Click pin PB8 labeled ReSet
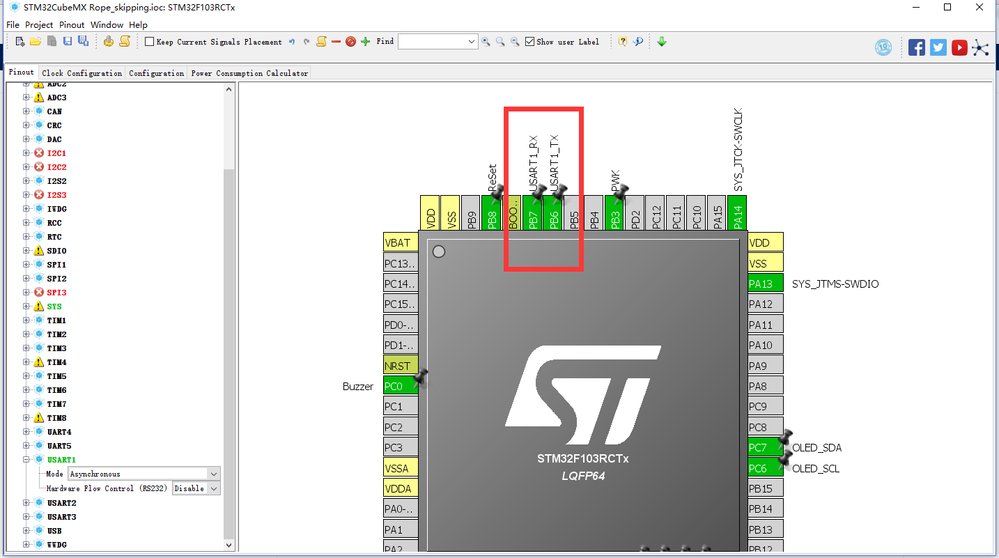 (492, 213)
